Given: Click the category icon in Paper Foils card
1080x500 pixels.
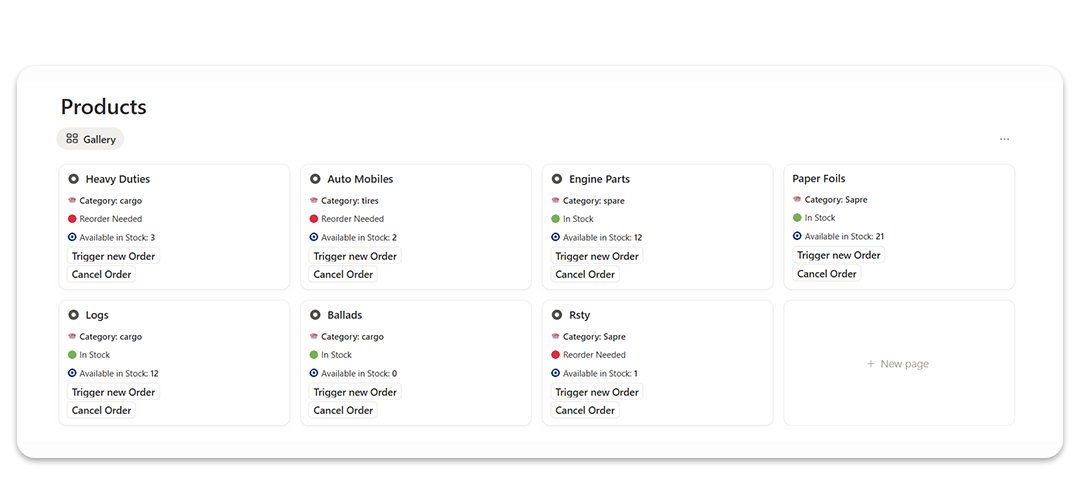Looking at the screenshot, I should pyautogui.click(x=798, y=199).
